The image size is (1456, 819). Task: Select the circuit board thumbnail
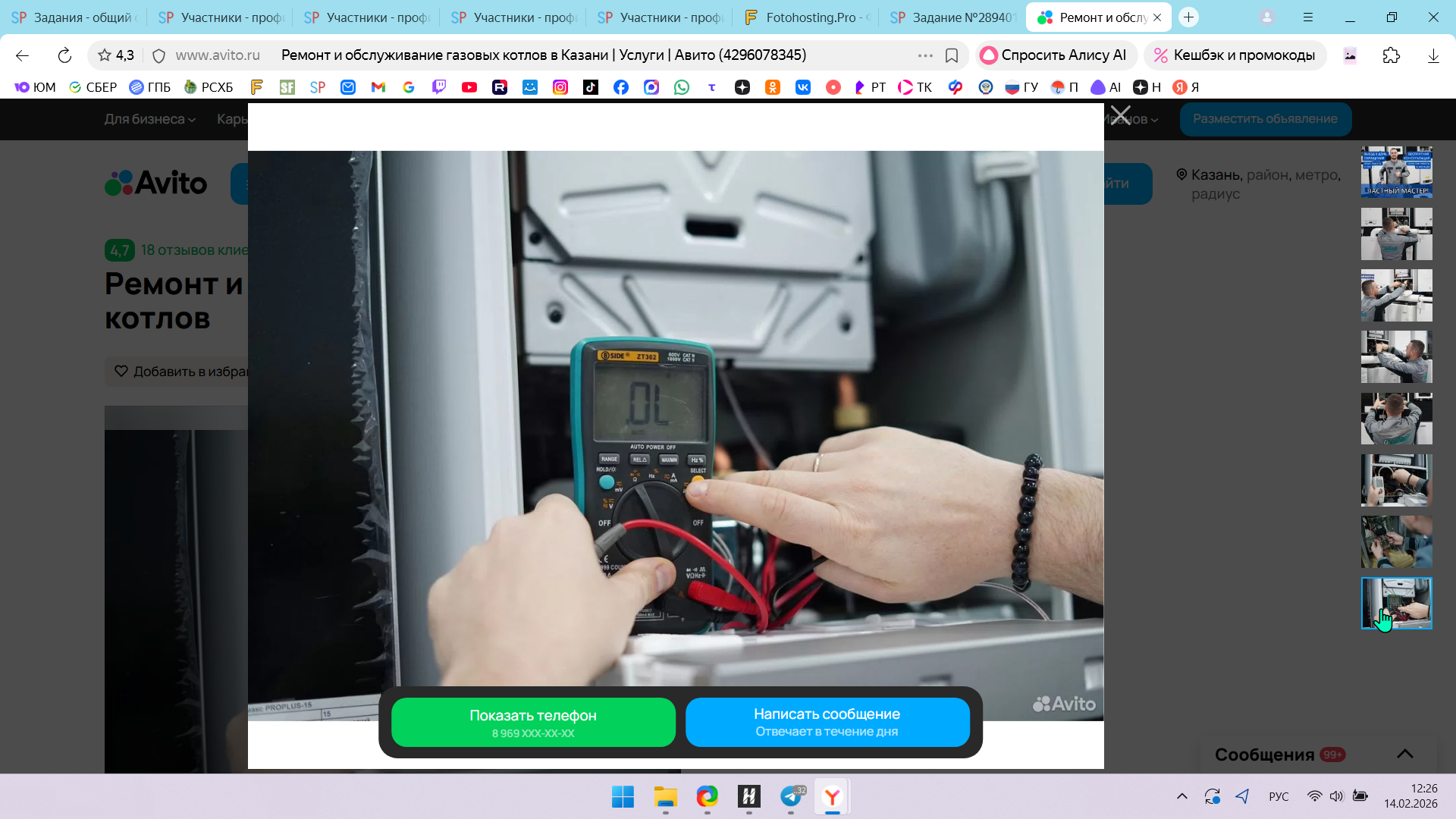1396,541
